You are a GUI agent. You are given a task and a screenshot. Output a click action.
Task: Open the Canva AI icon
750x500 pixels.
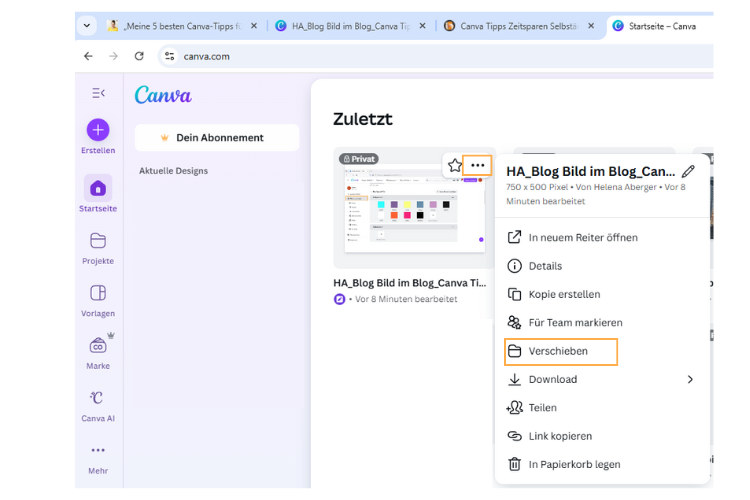point(97,398)
